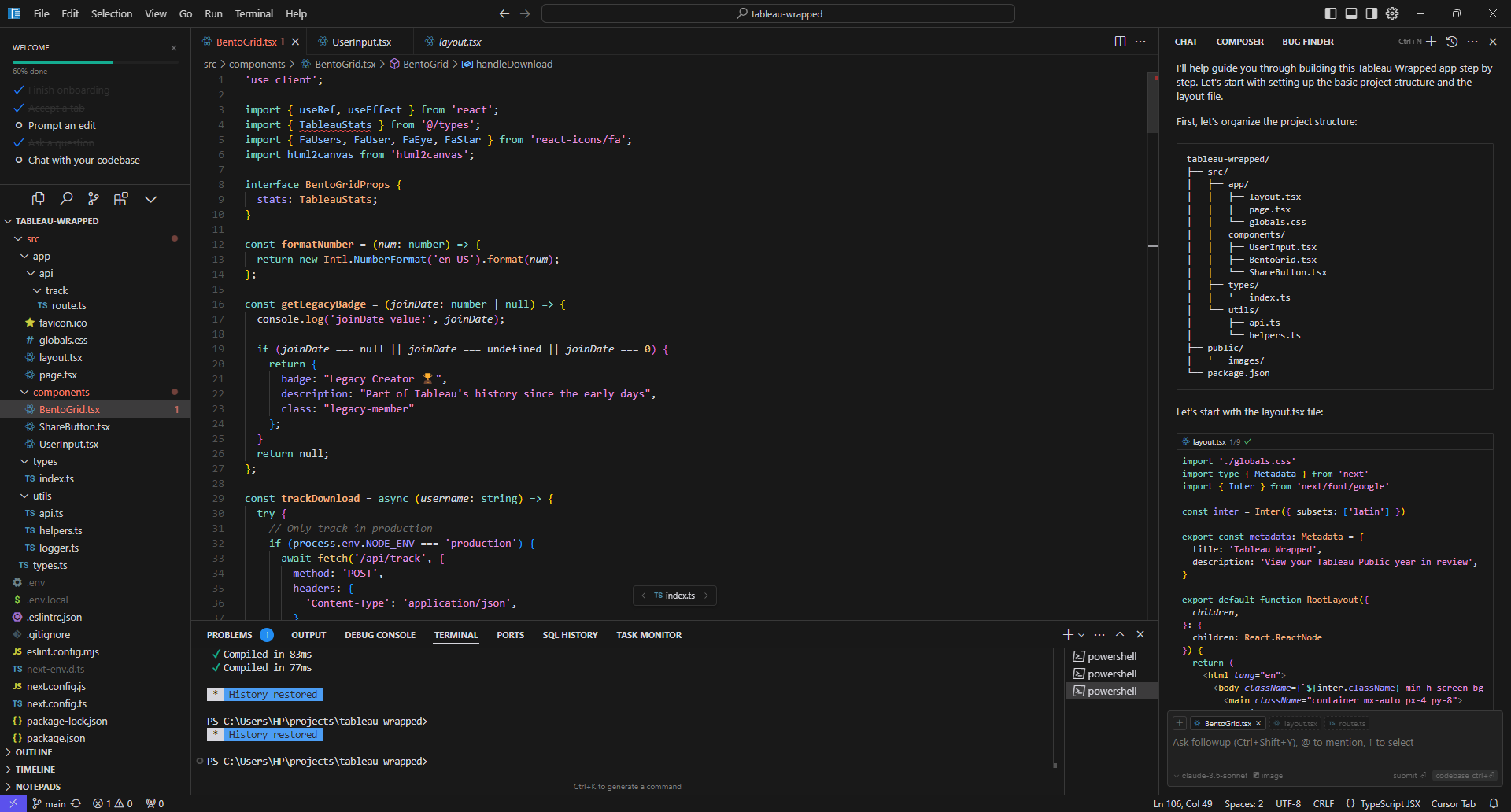Collapse the components folder
The image size is (1511, 812).
click(x=61, y=393)
